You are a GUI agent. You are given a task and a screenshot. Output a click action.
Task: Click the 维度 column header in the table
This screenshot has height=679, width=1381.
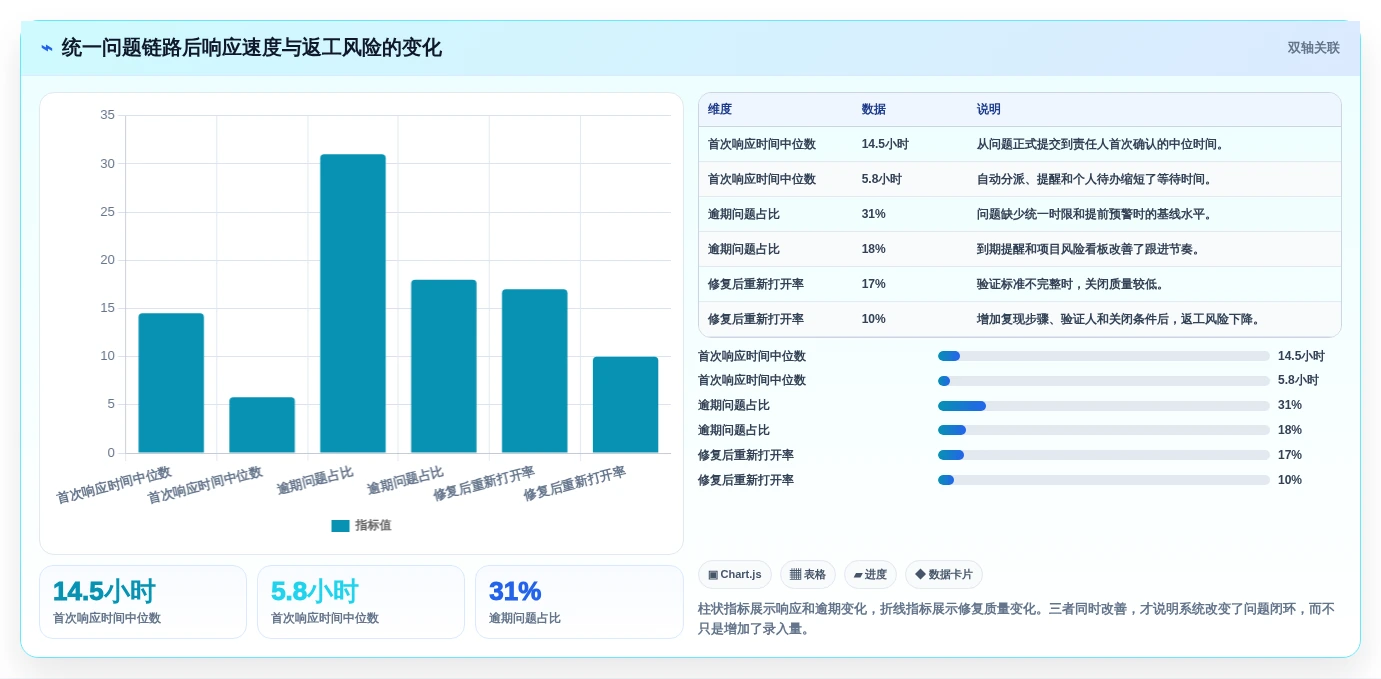click(720, 109)
